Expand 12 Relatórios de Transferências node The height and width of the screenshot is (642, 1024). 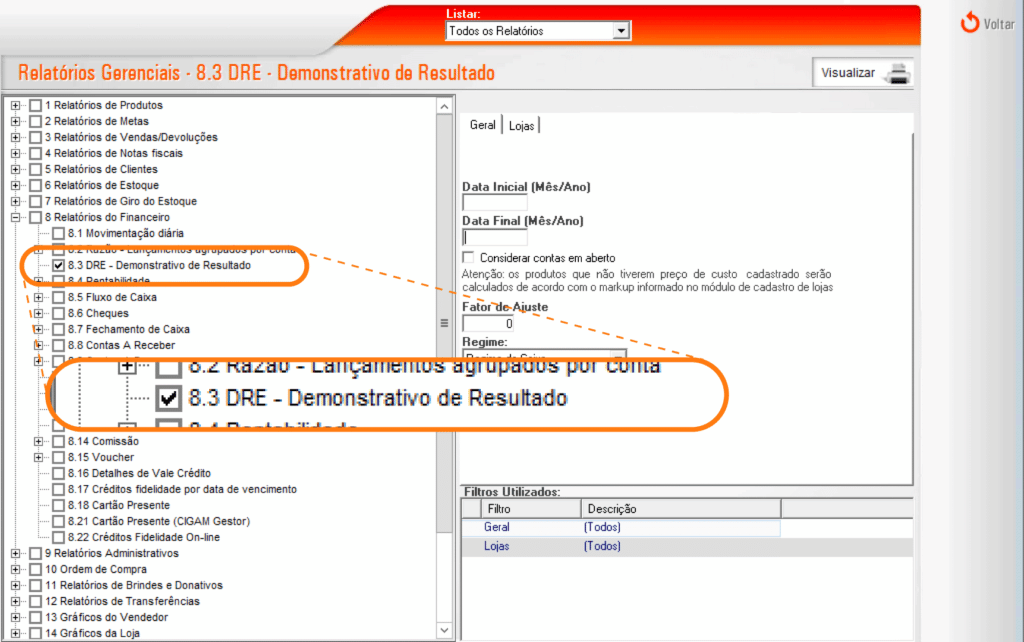16,602
